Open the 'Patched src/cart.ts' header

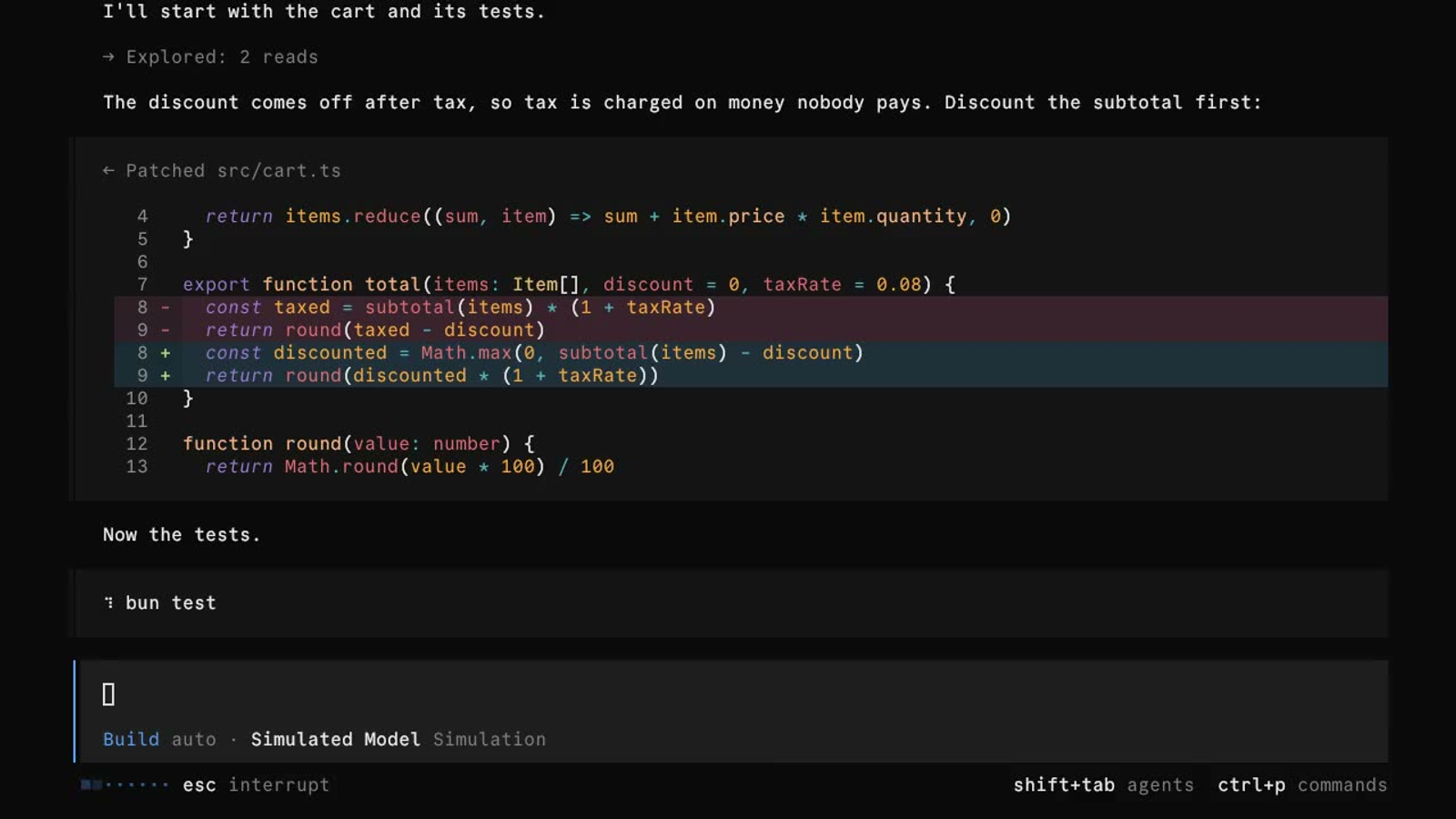pyautogui.click(x=222, y=170)
